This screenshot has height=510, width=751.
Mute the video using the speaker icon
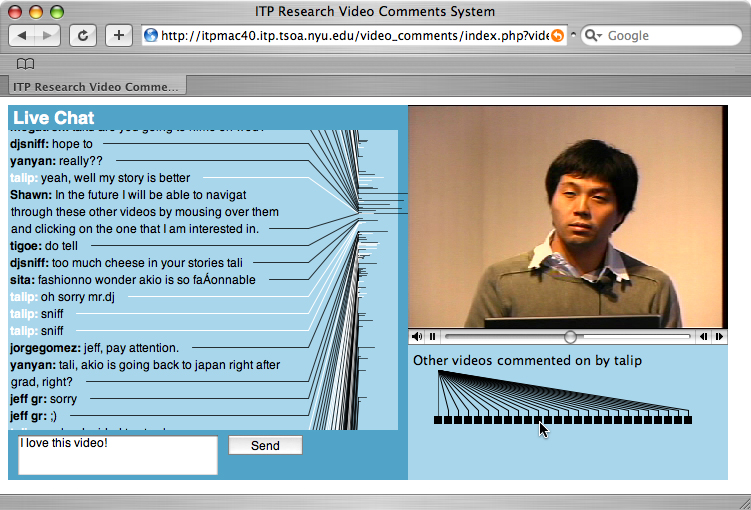point(417,337)
